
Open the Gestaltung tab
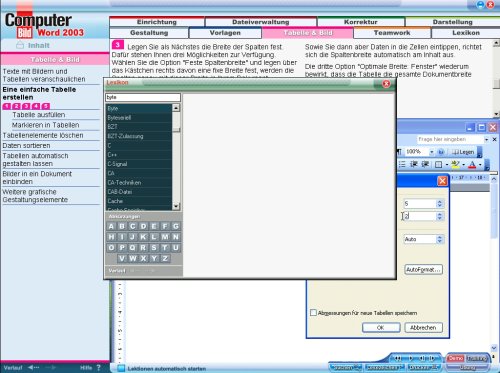149,33
